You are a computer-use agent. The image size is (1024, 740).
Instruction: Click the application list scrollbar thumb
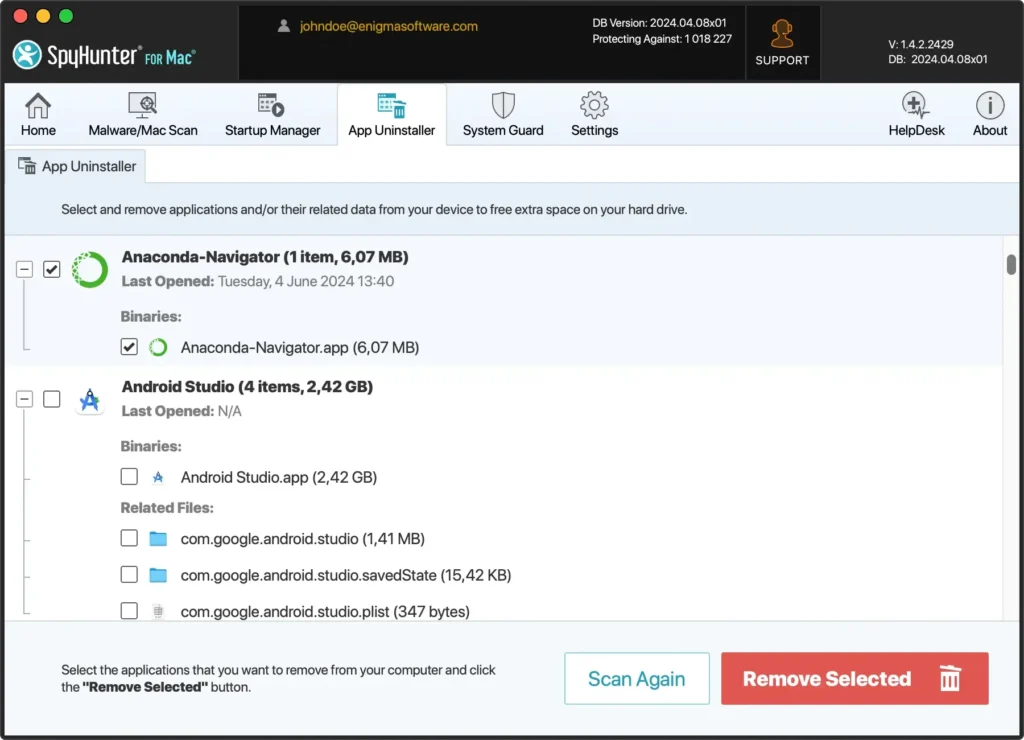tap(1011, 265)
